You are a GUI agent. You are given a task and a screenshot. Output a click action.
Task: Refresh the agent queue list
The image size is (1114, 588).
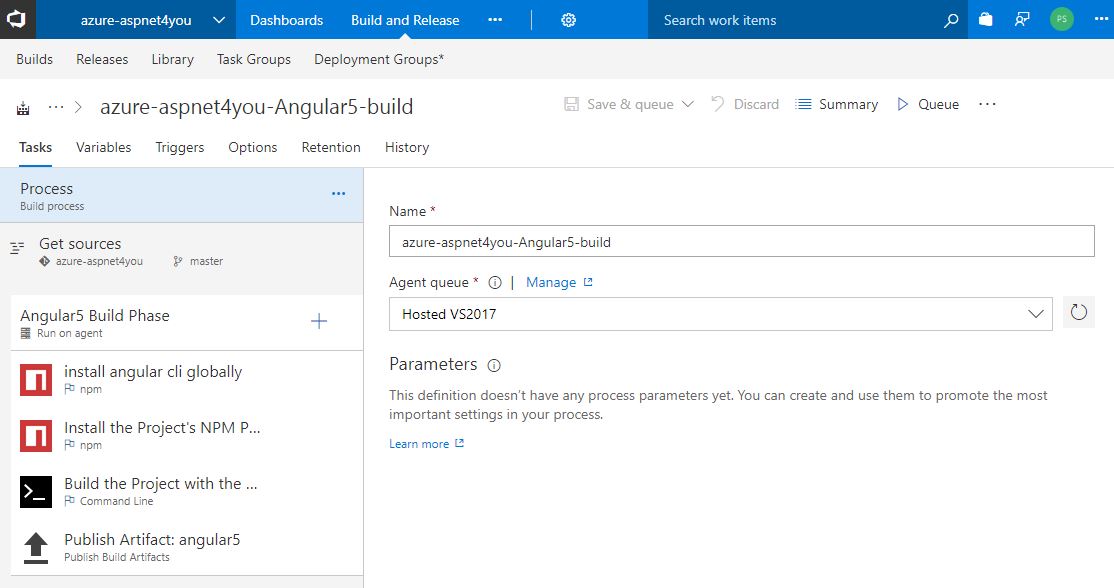pos(1078,312)
